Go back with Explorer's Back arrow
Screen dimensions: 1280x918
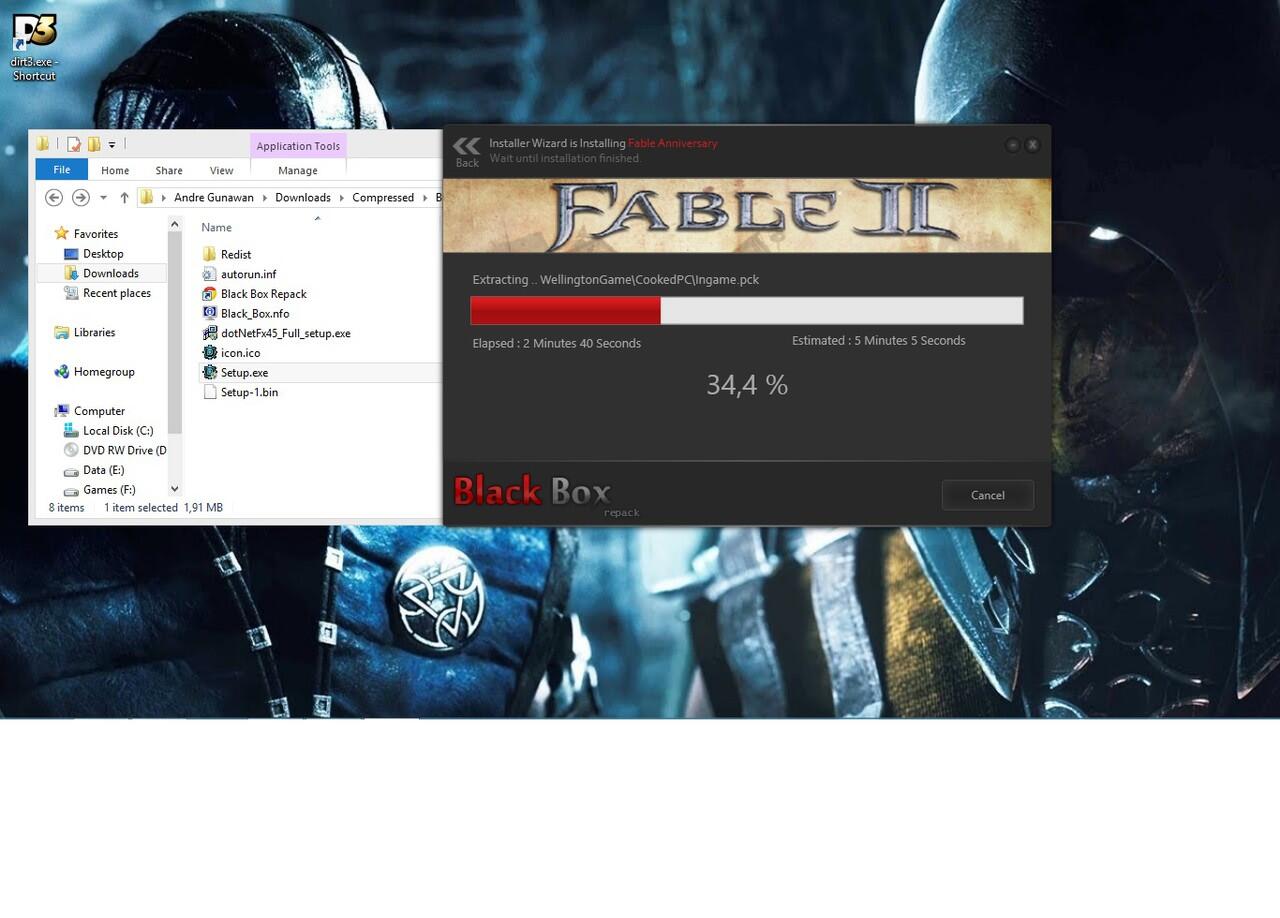click(54, 198)
